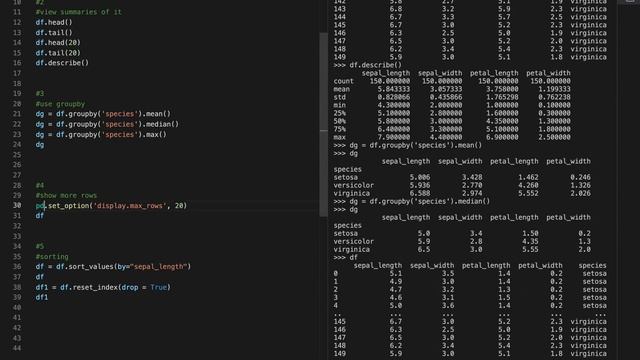The image size is (640, 360).
Task: Click df.describe() in the editor
Action: (x=62, y=63)
